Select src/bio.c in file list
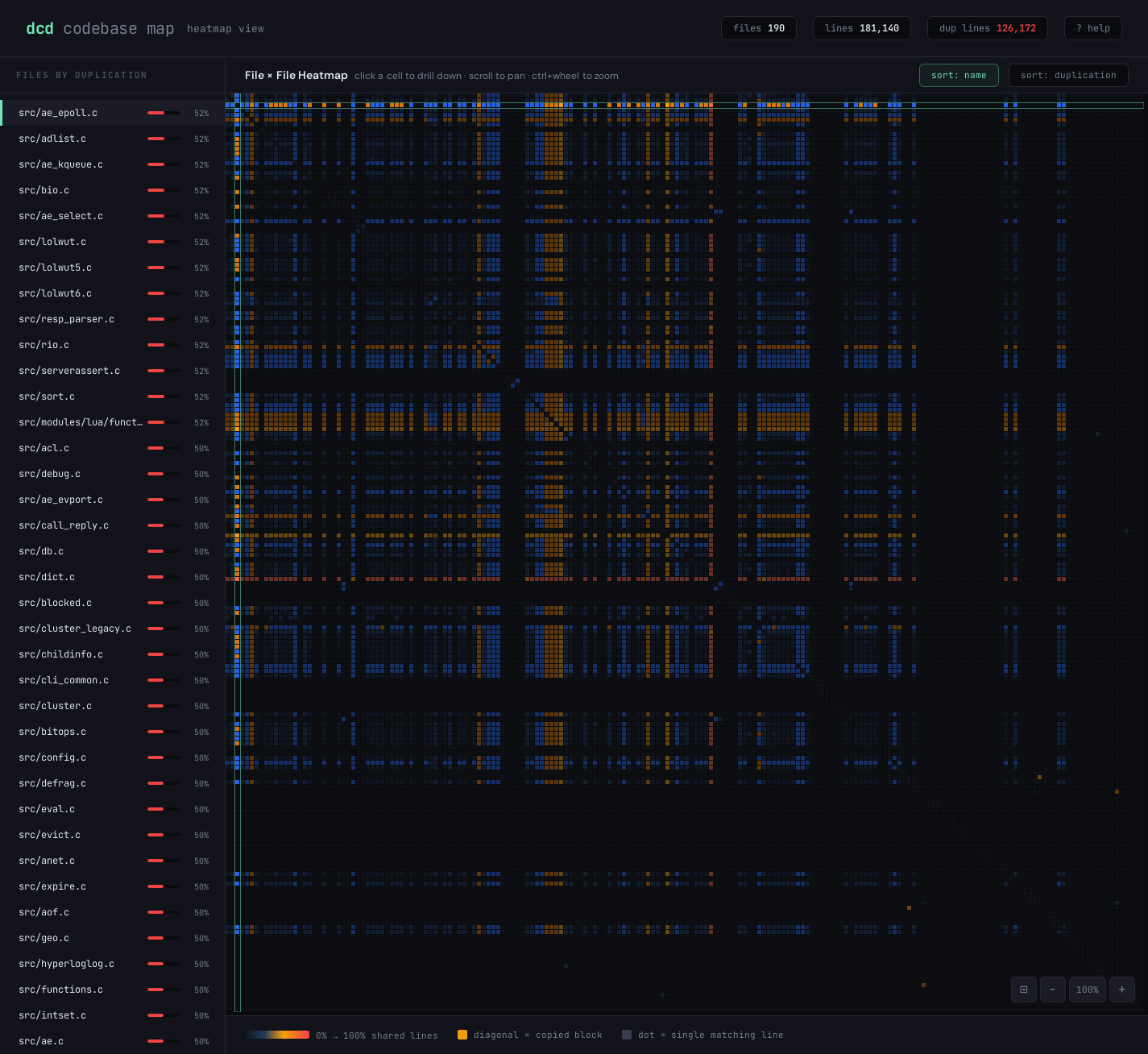1148x1054 pixels. (113, 190)
